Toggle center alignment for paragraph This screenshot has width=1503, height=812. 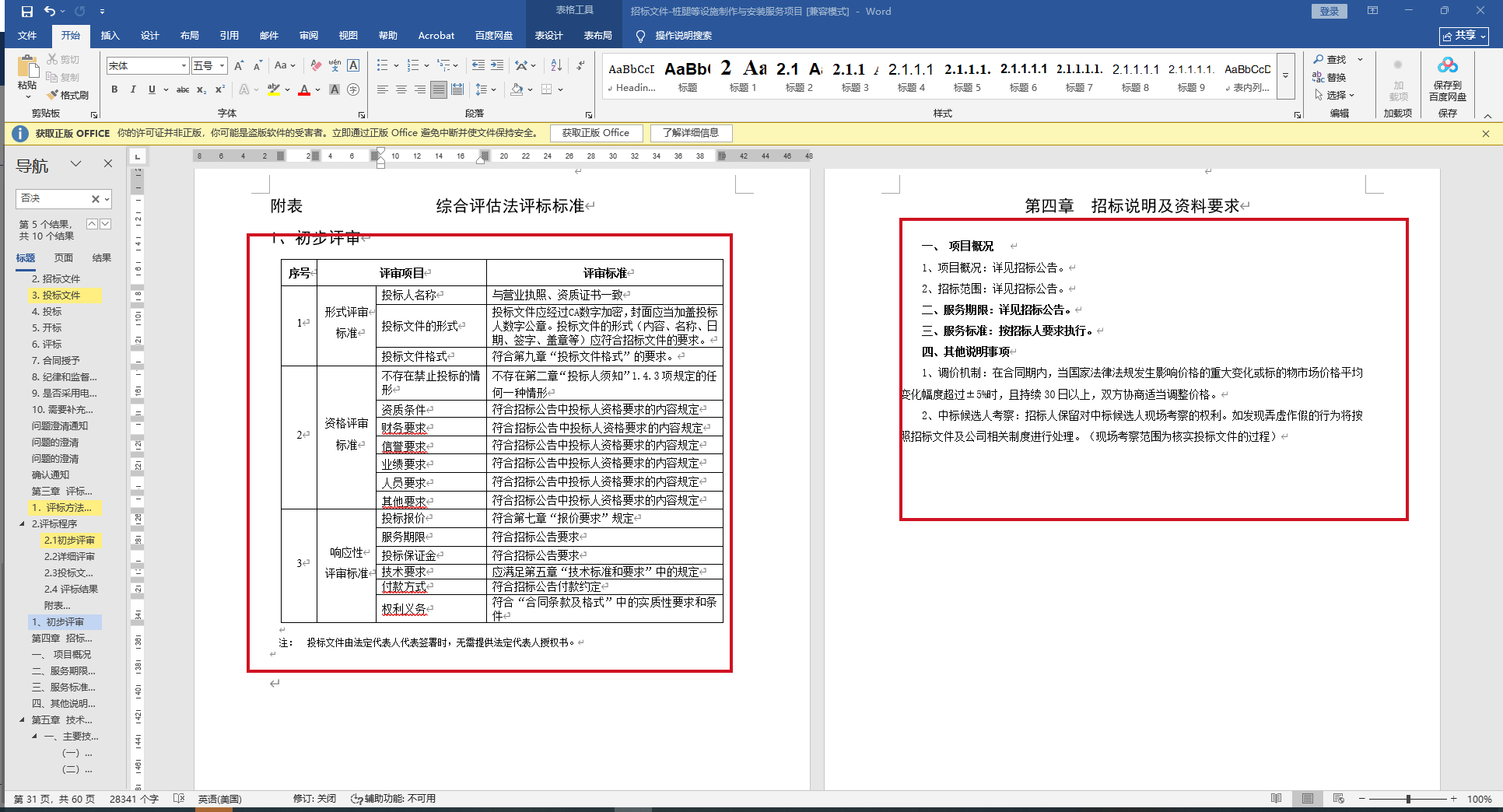coord(401,89)
